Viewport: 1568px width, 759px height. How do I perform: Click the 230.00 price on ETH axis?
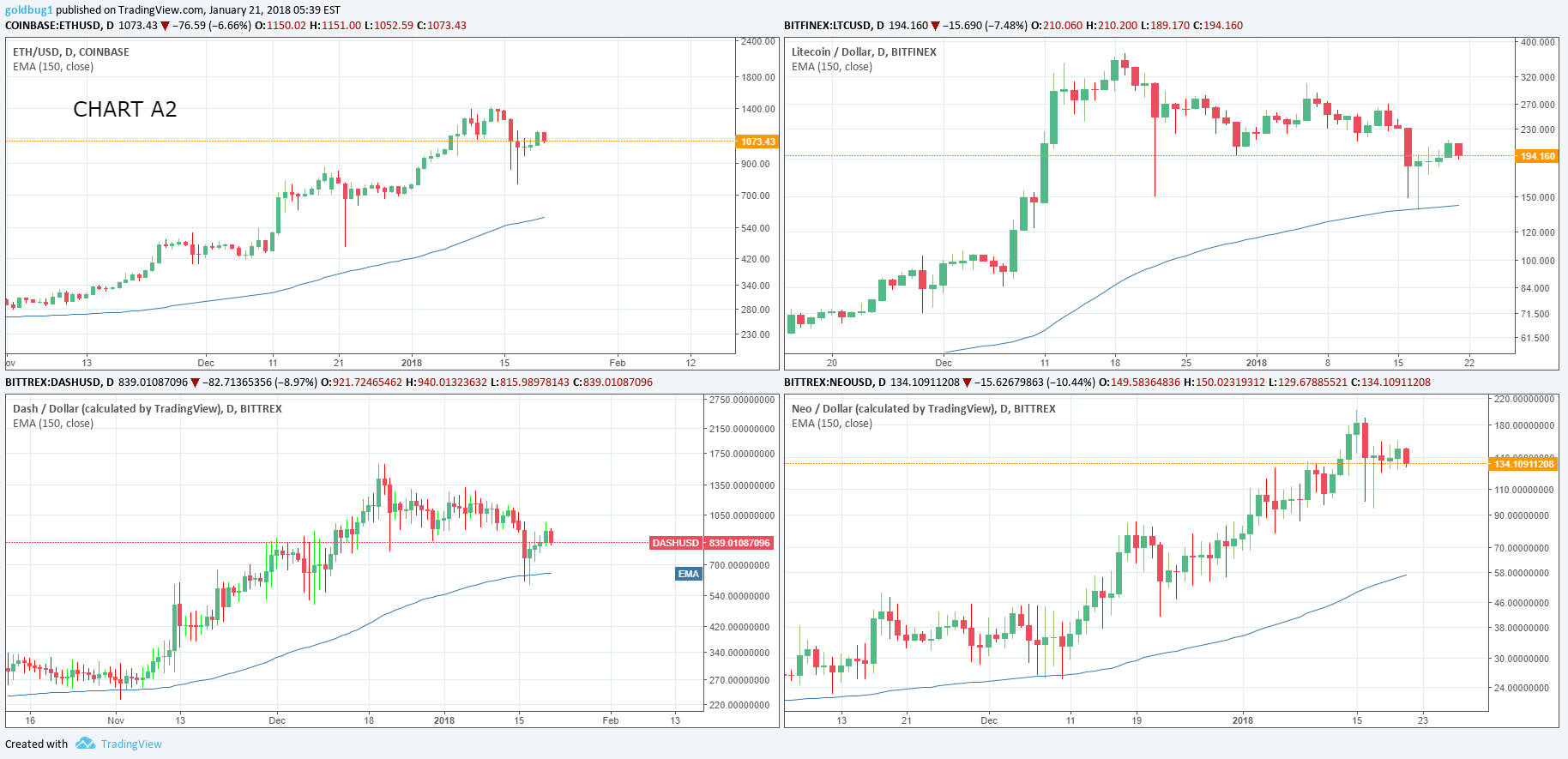coord(756,334)
